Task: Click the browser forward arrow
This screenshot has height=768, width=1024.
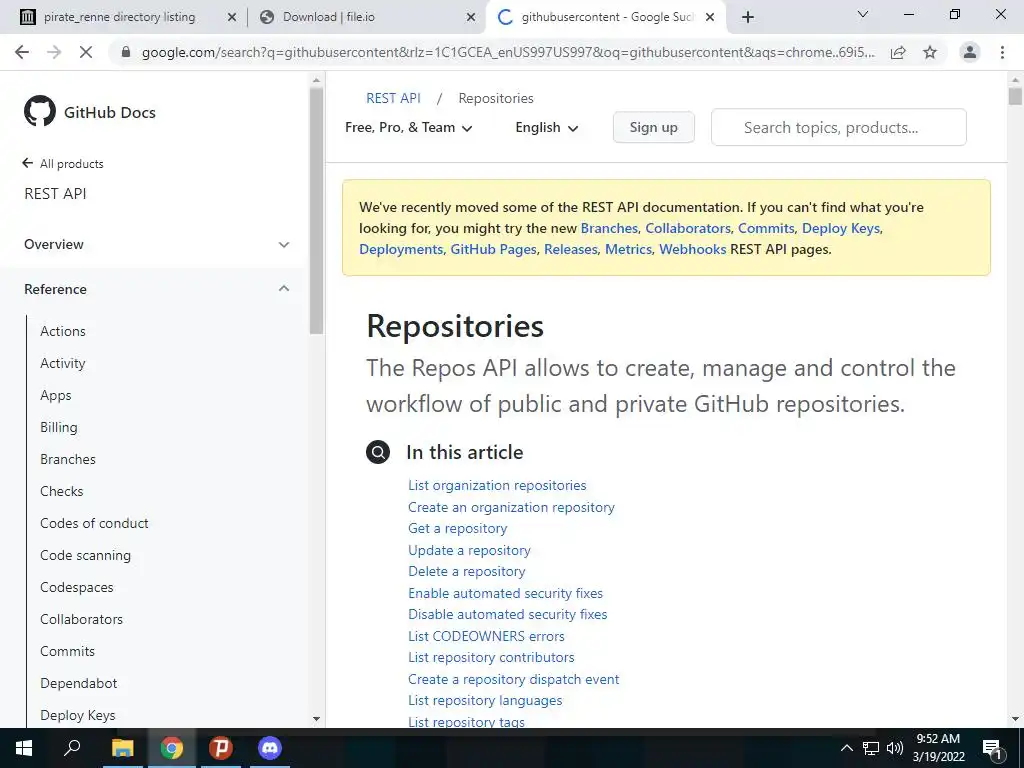Action: click(x=54, y=52)
